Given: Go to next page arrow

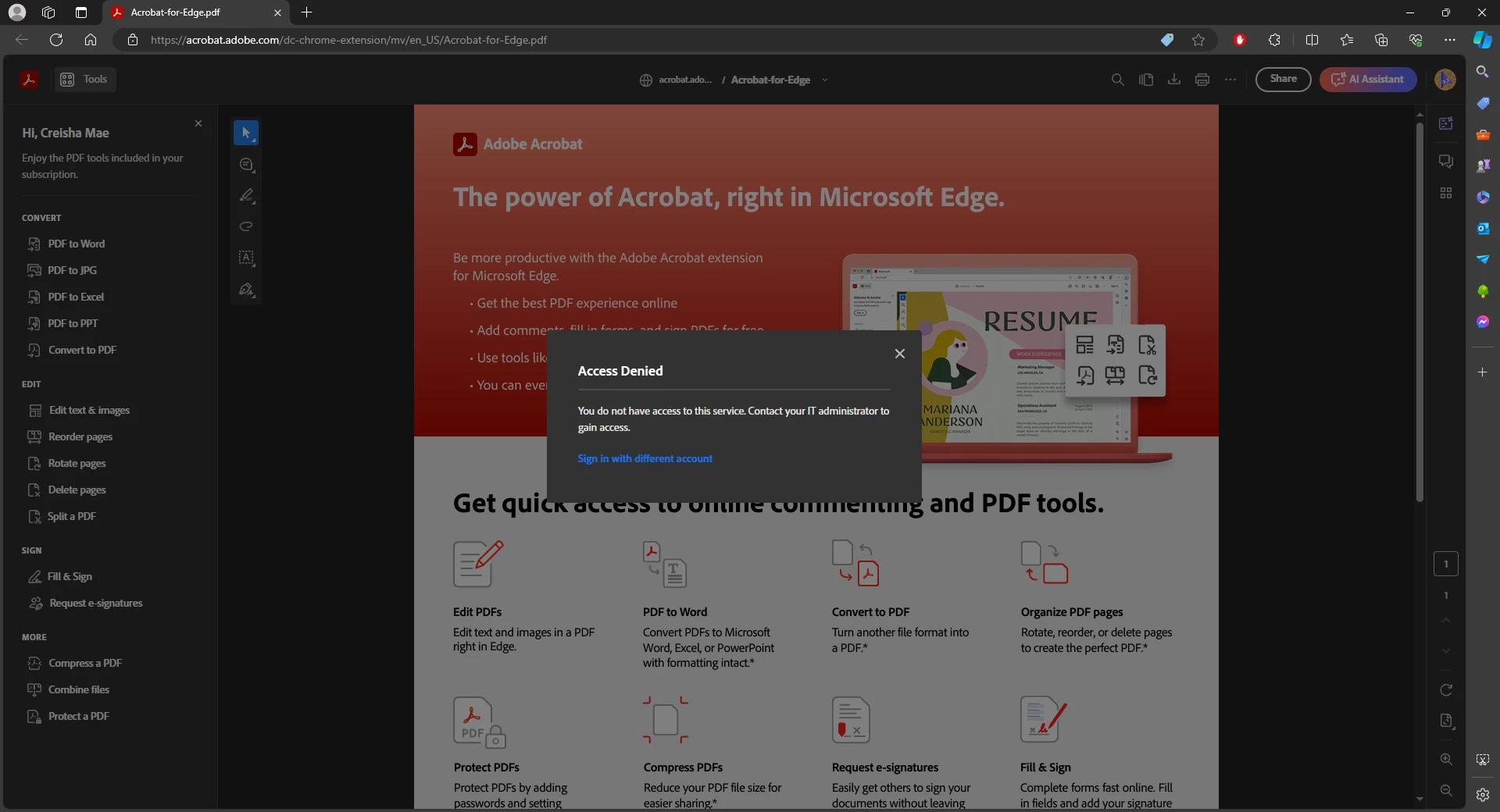Looking at the screenshot, I should click(x=1446, y=651).
